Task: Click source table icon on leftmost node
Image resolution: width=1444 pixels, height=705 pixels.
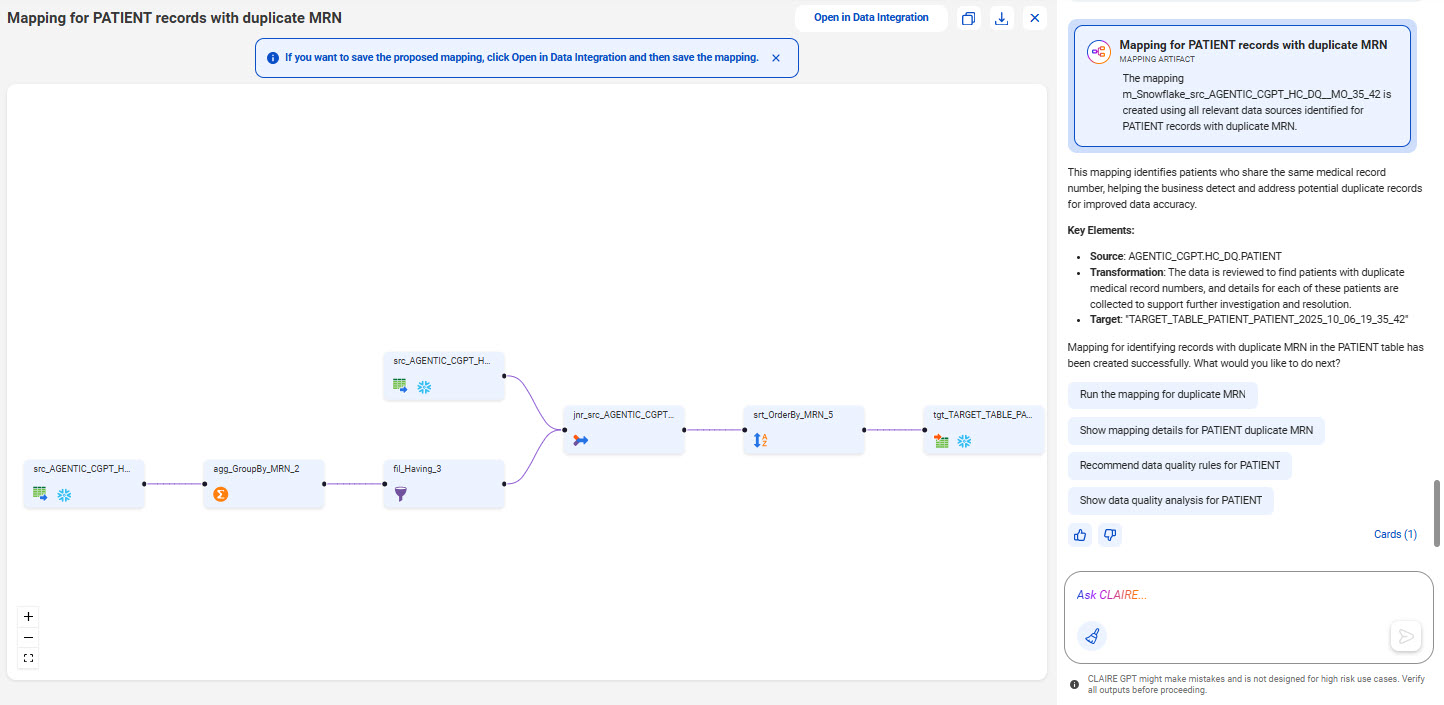Action: pyautogui.click(x=40, y=493)
